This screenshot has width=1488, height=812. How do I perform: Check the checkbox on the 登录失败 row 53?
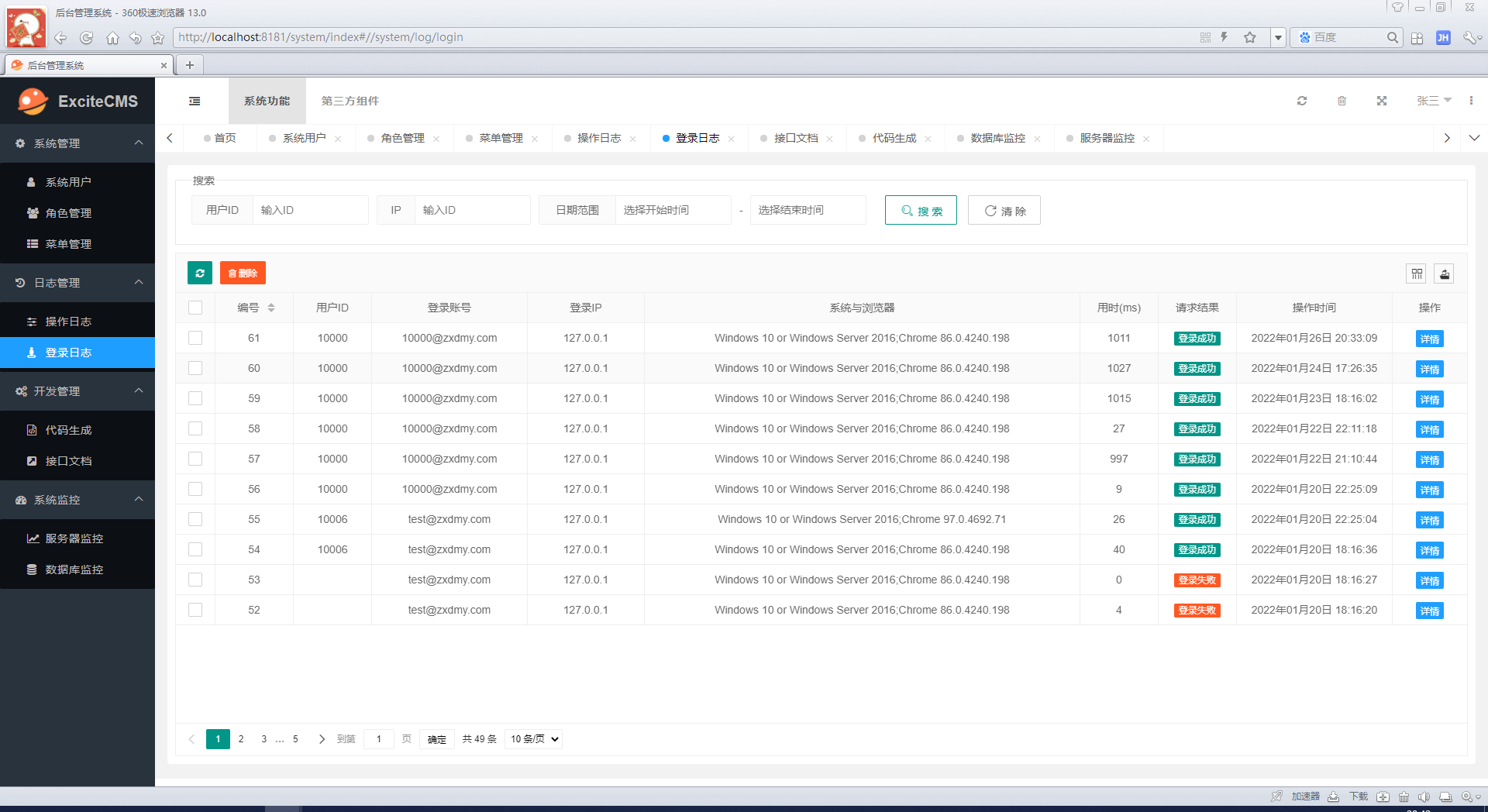pyautogui.click(x=195, y=580)
